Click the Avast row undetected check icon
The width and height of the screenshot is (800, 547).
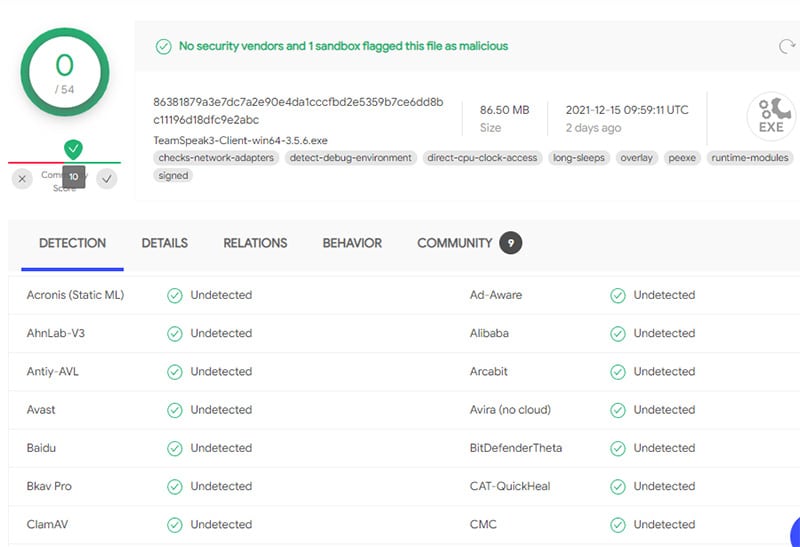tap(174, 410)
